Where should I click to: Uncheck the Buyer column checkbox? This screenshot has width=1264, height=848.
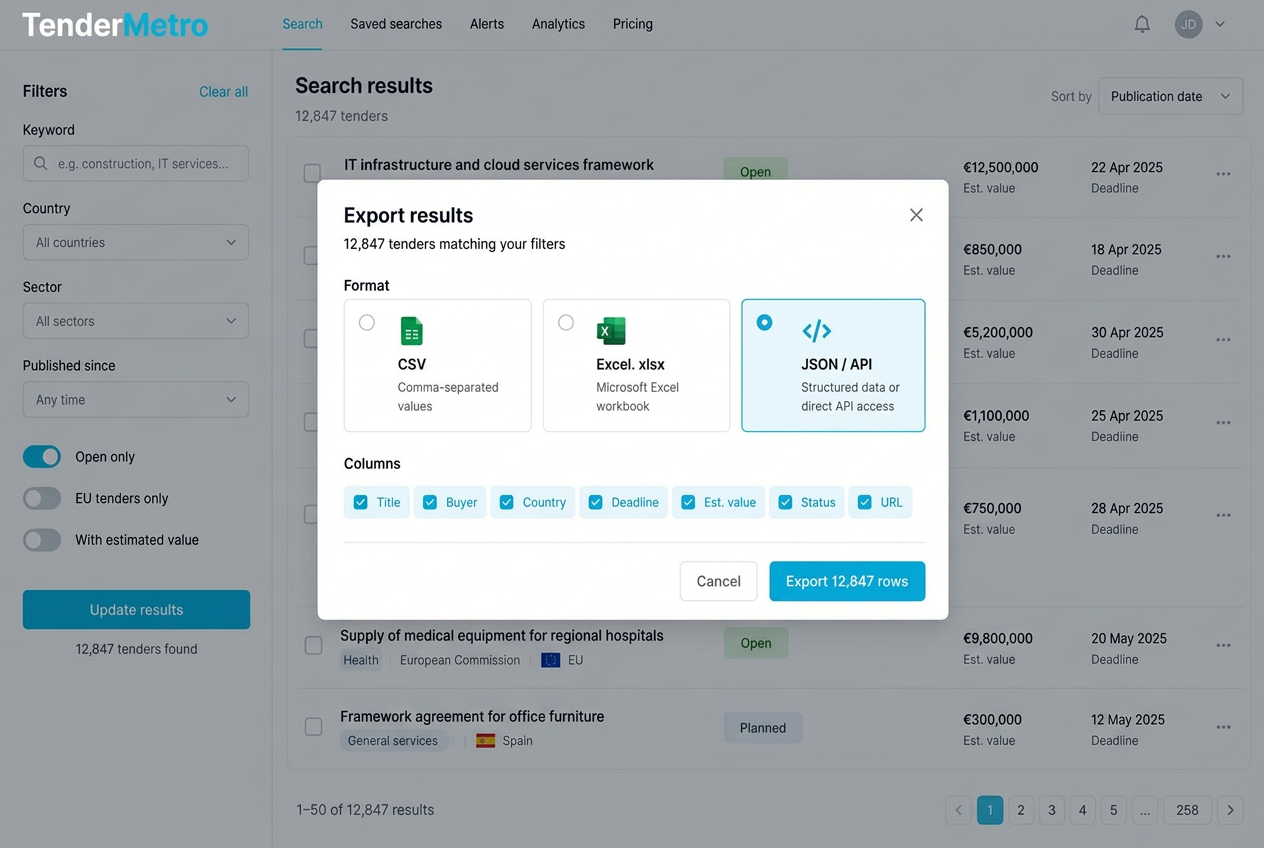[x=430, y=502]
